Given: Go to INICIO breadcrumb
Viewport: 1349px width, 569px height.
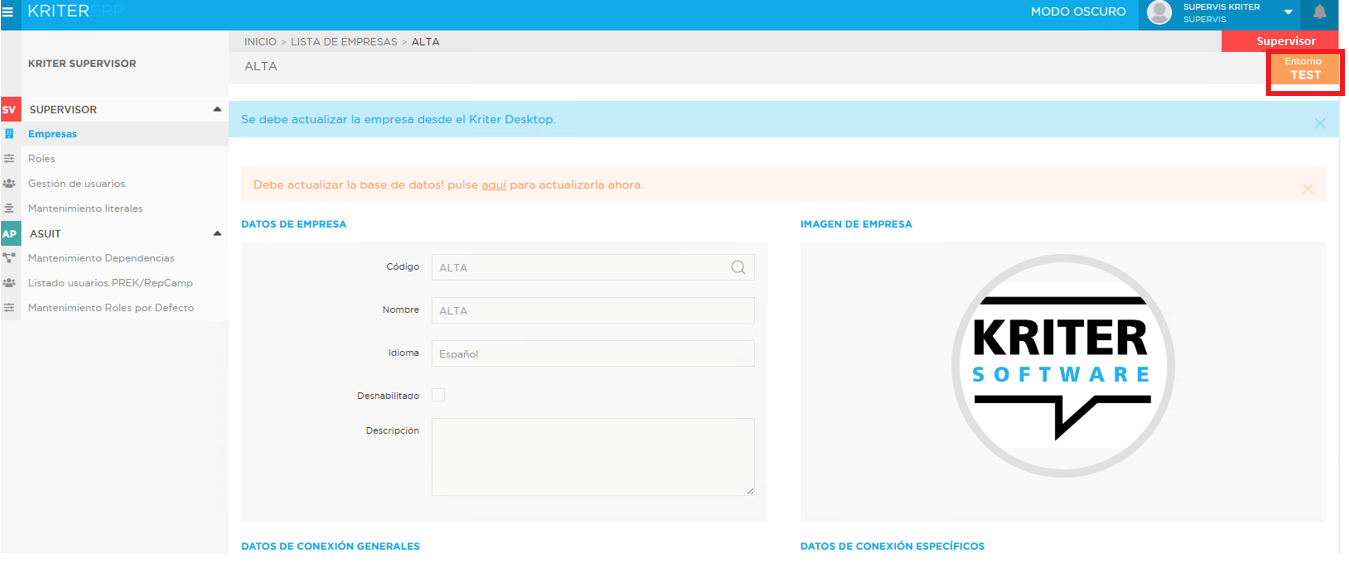Looking at the screenshot, I should 260,42.
